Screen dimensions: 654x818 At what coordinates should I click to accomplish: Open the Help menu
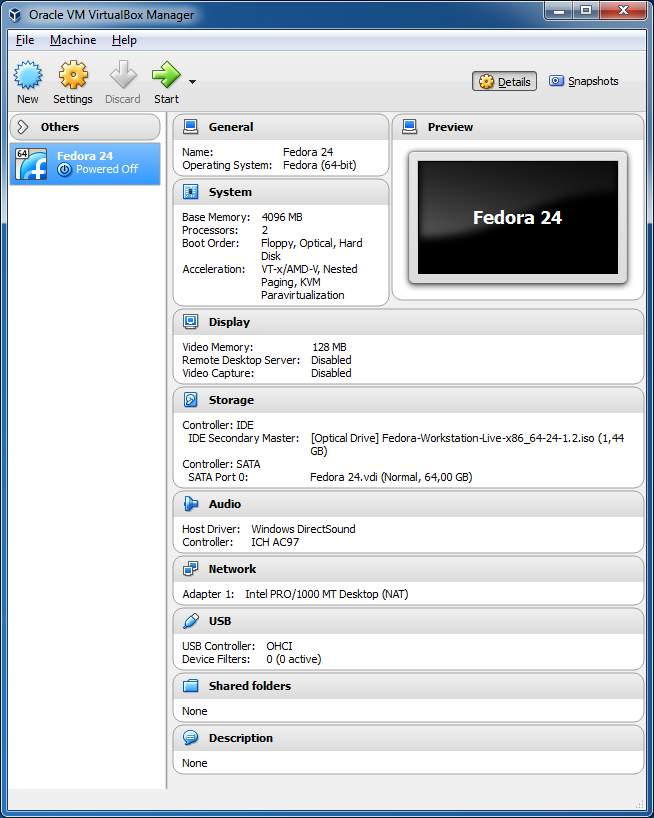(x=124, y=40)
